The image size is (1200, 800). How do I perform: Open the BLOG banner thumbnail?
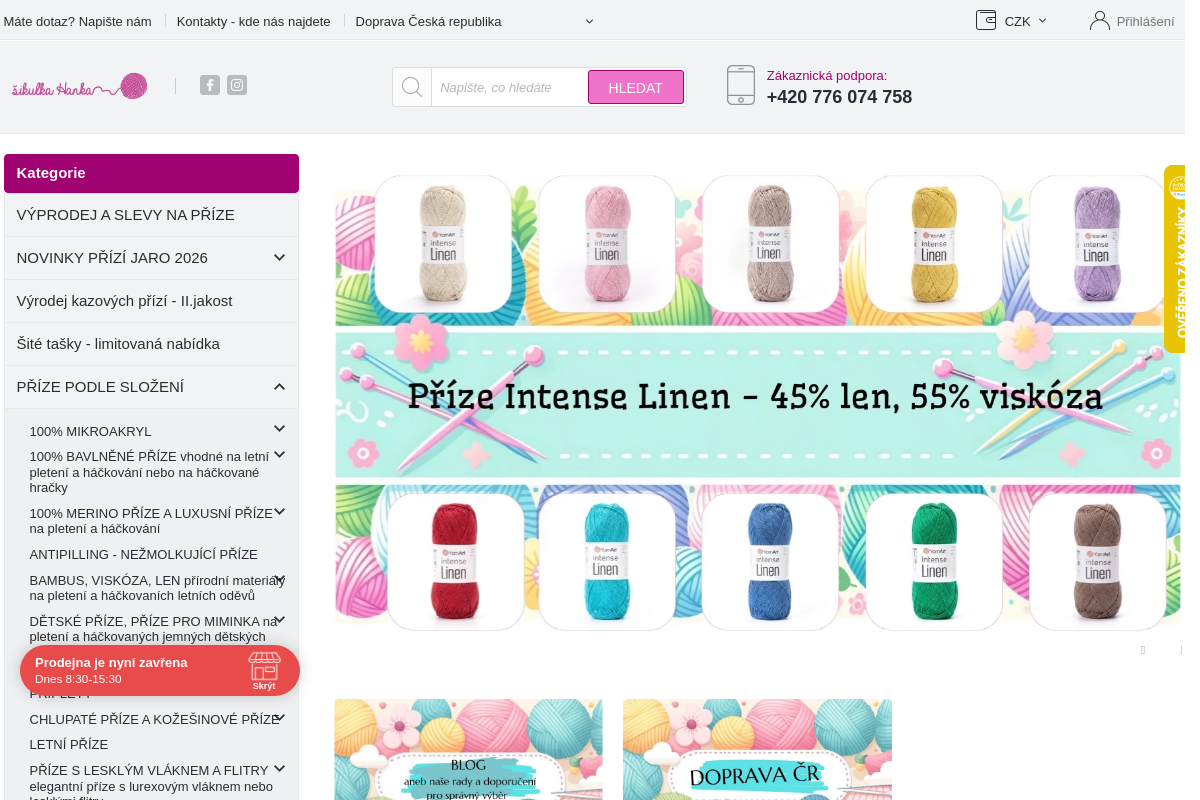(x=469, y=749)
